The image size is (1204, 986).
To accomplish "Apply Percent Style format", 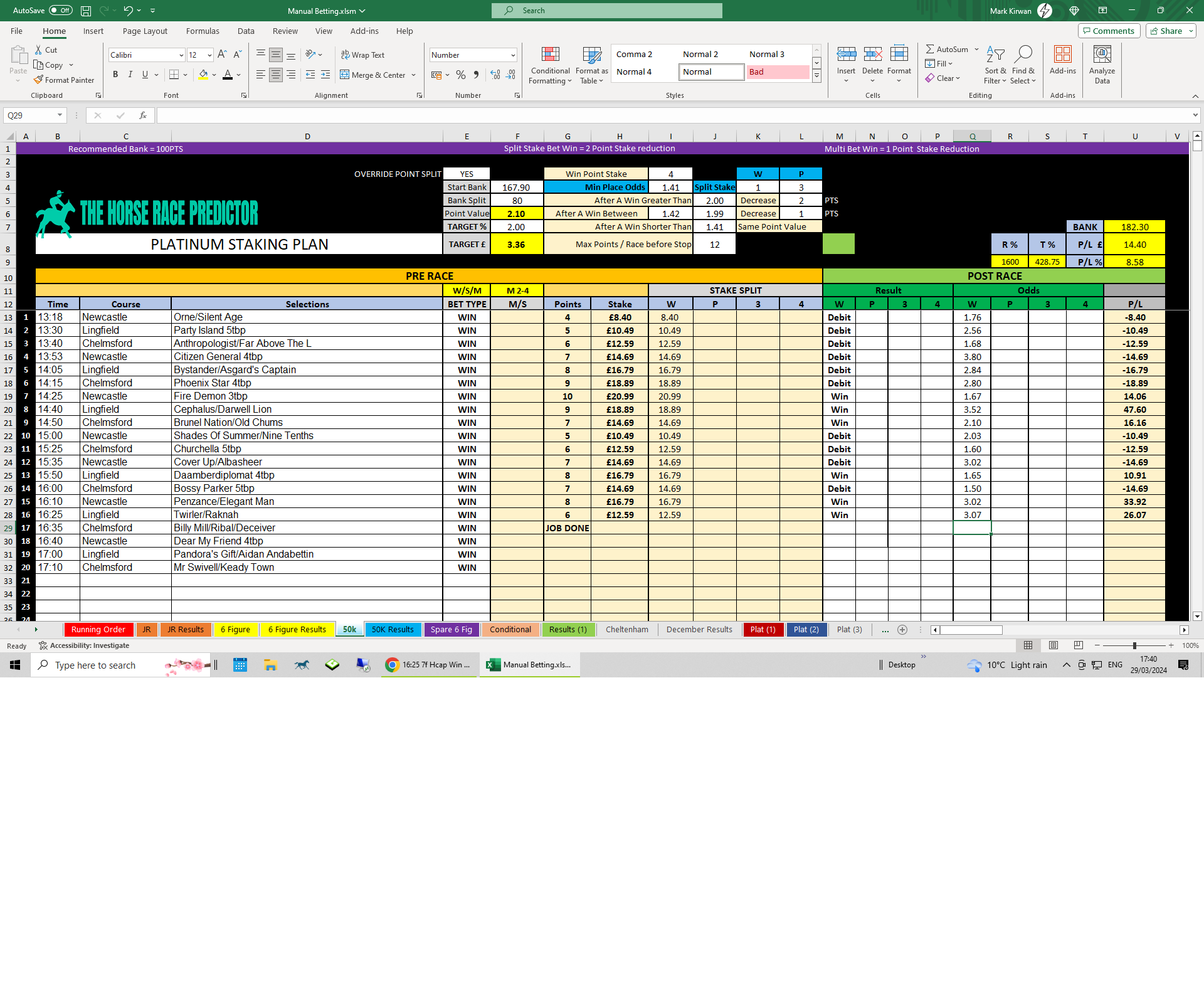I will click(461, 75).
